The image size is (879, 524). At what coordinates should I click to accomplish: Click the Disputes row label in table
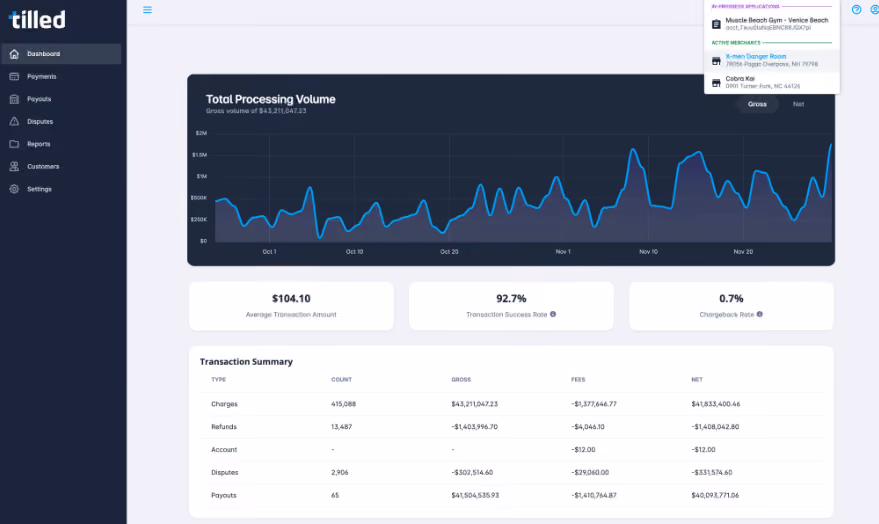coord(225,472)
